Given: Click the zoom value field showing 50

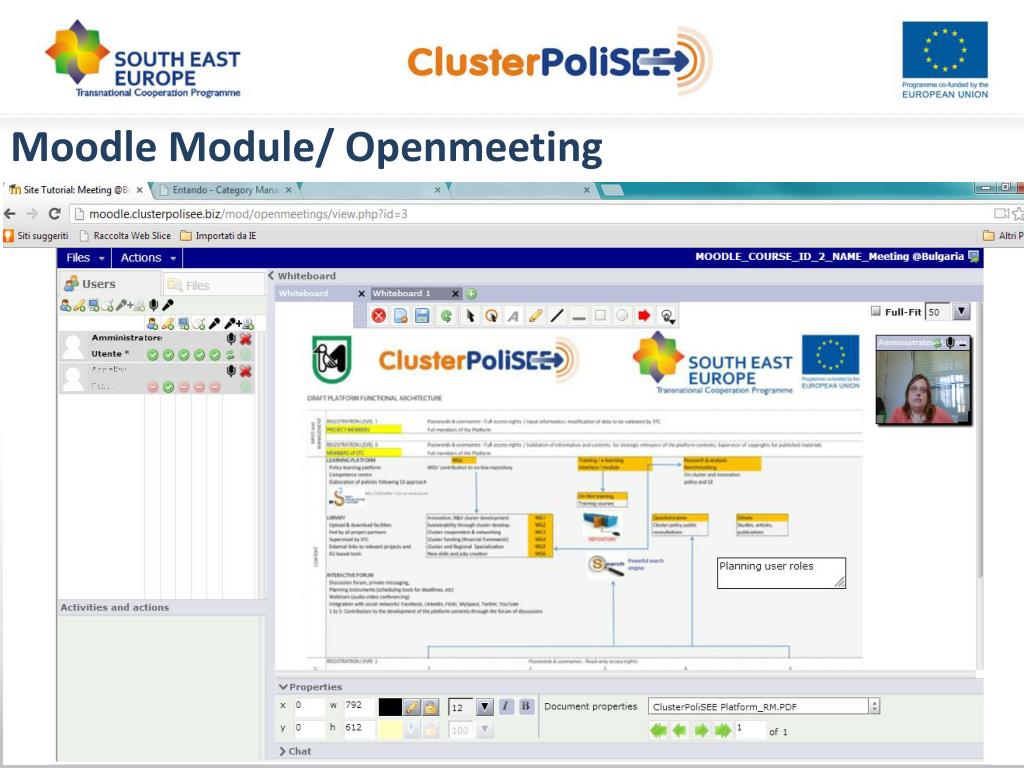Looking at the screenshot, I should (938, 312).
